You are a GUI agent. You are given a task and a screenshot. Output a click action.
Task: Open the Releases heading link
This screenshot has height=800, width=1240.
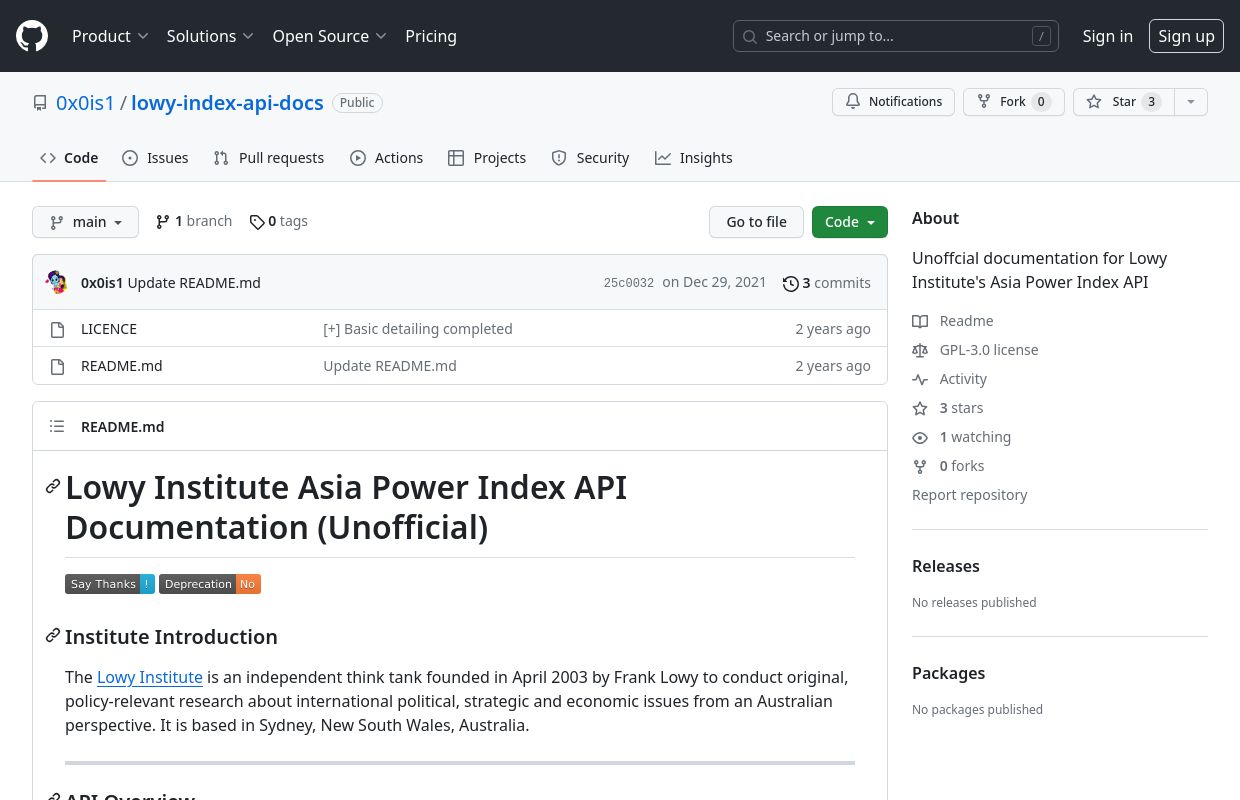point(945,566)
